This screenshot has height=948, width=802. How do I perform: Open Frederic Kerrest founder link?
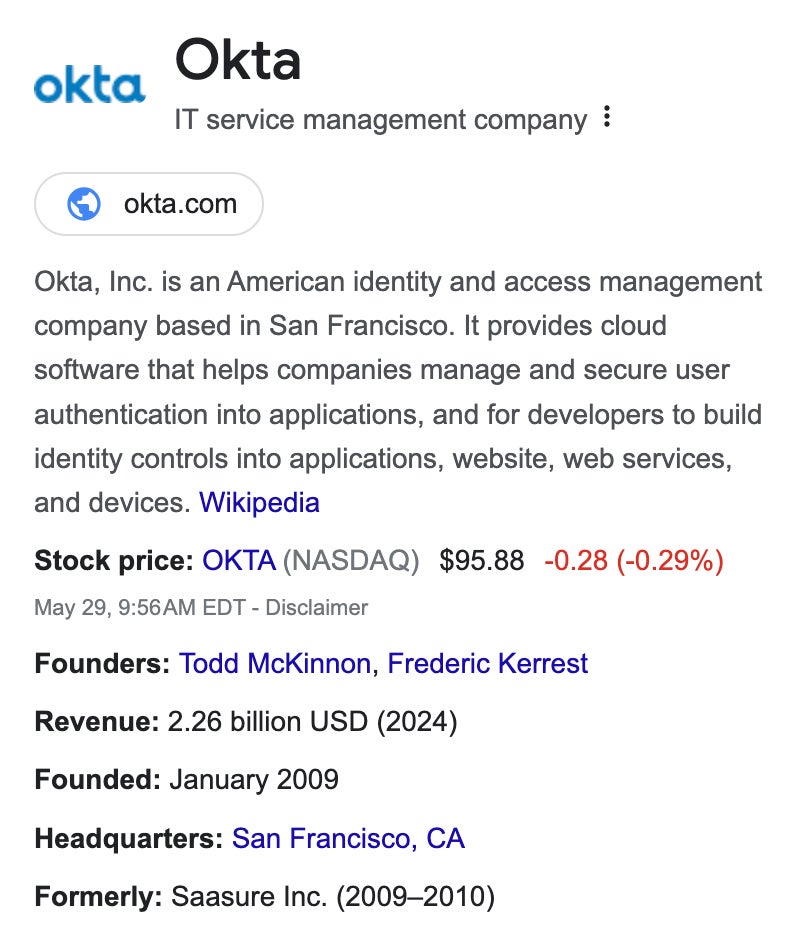[487, 663]
